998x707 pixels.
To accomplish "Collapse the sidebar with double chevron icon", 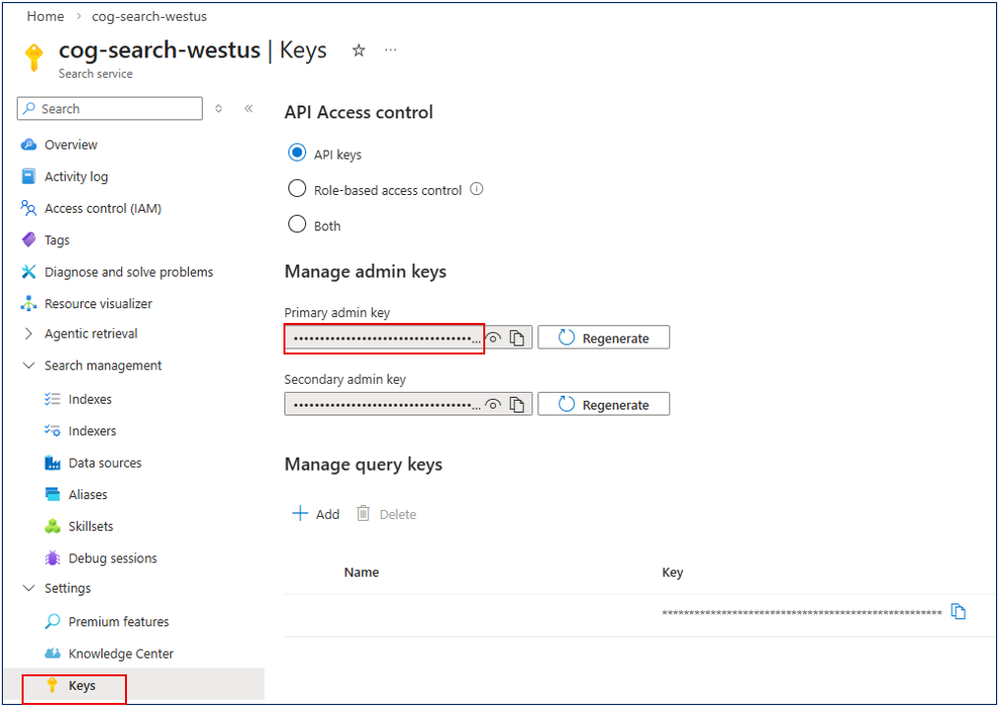I will tap(249, 109).
